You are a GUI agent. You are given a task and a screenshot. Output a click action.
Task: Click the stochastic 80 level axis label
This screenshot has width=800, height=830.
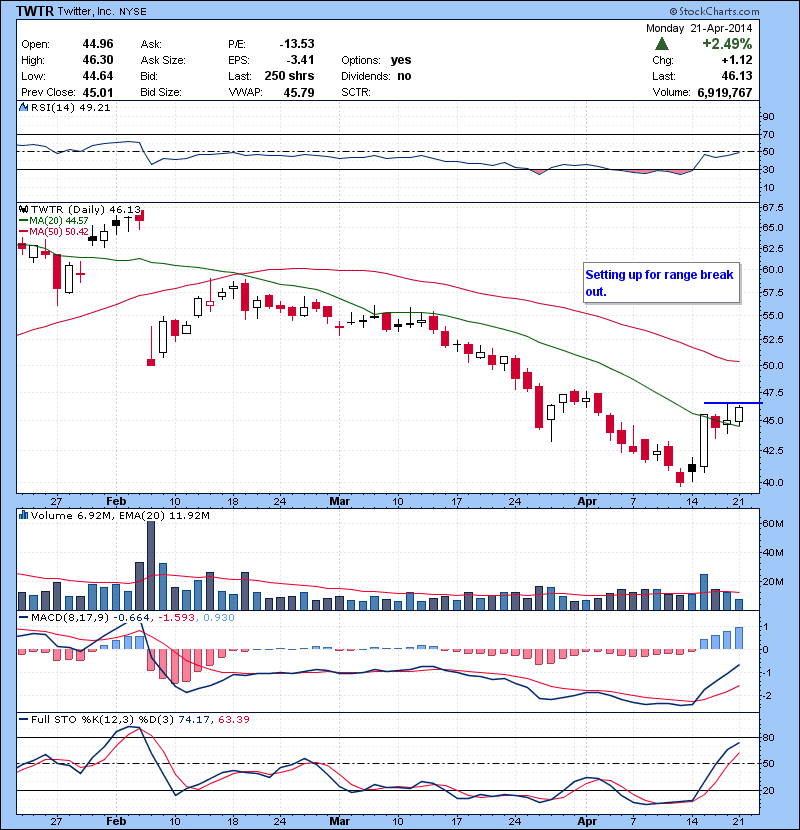pyautogui.click(x=768, y=737)
